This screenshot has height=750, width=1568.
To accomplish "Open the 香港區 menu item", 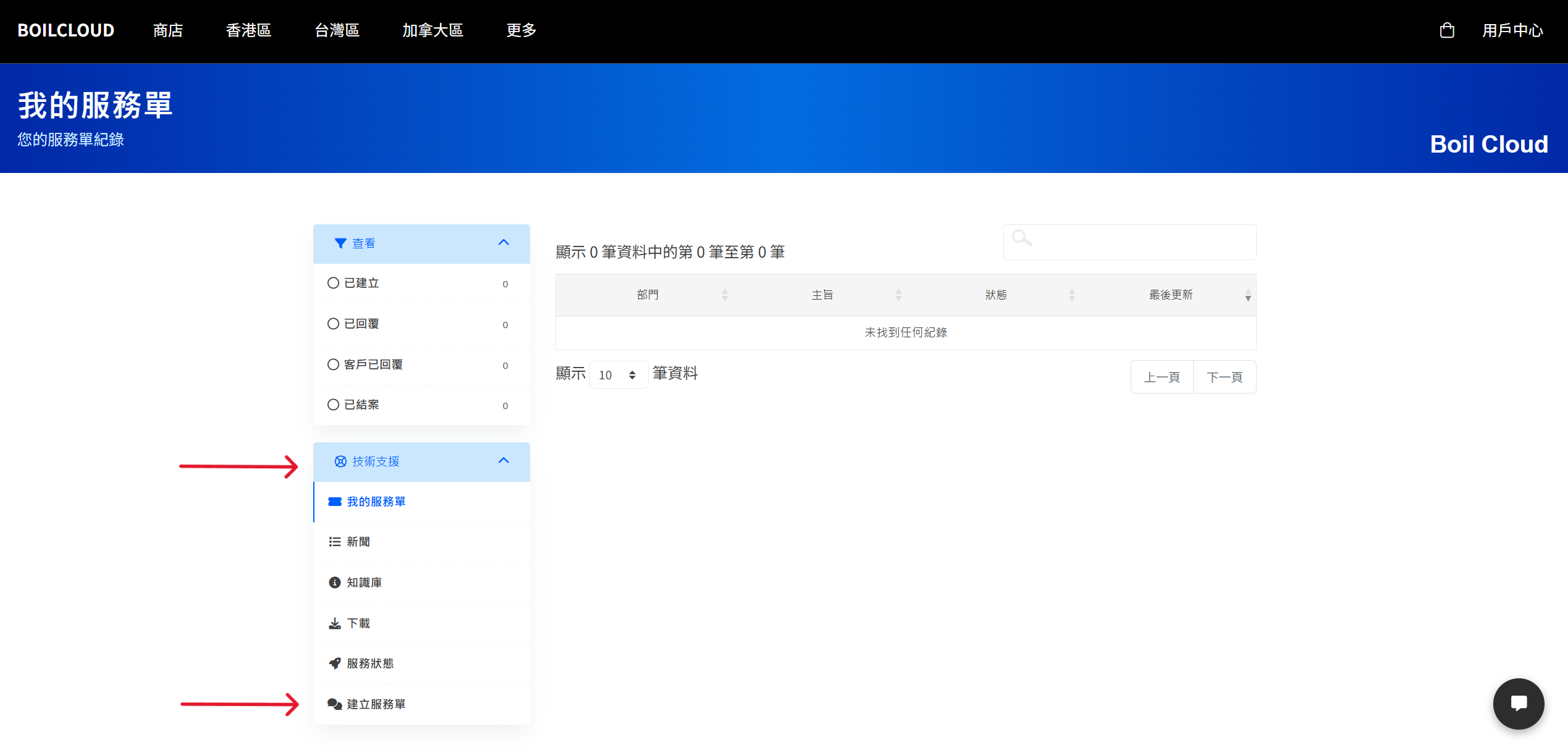I will (248, 30).
